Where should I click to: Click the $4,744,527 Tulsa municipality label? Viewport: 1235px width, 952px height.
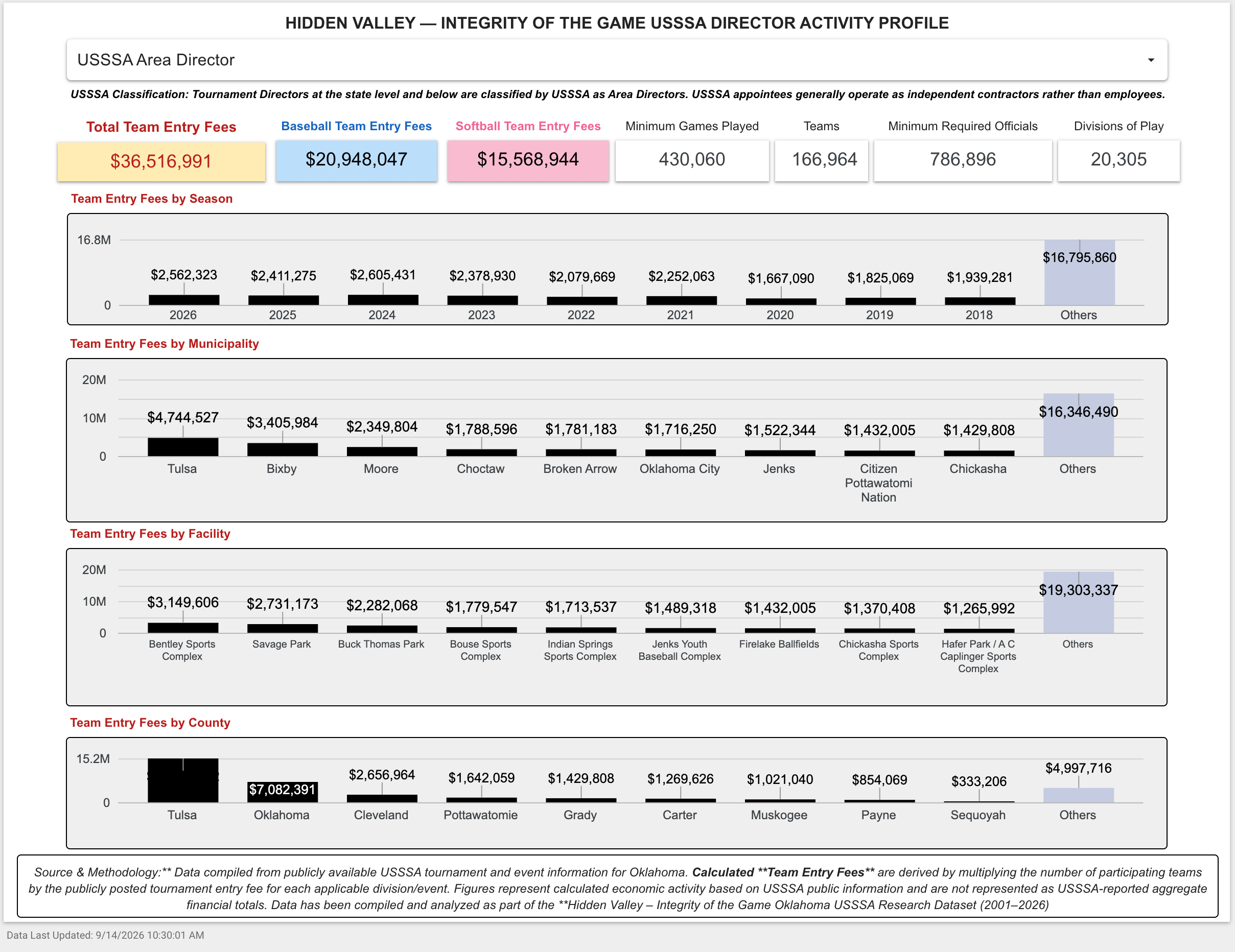[x=182, y=417]
